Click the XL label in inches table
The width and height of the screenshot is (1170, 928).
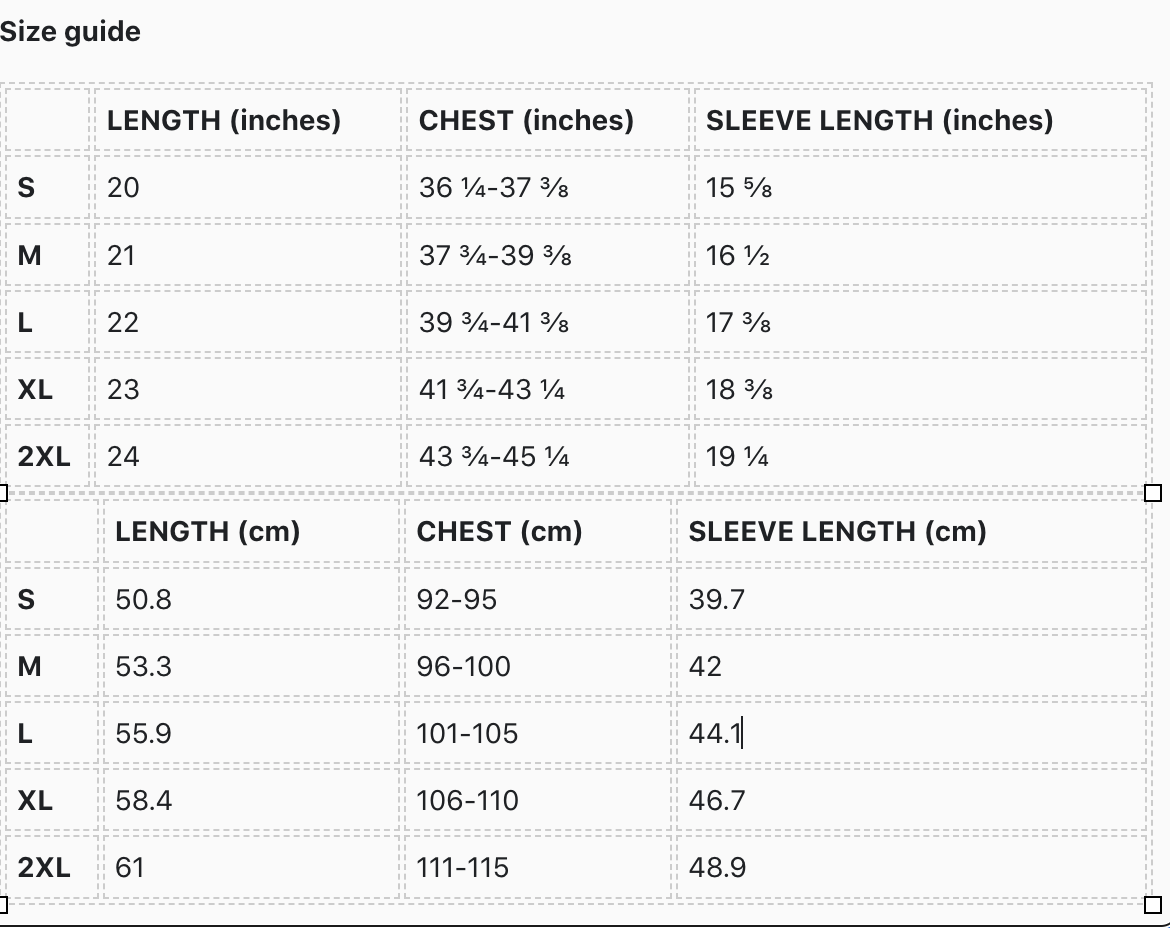tap(47, 389)
